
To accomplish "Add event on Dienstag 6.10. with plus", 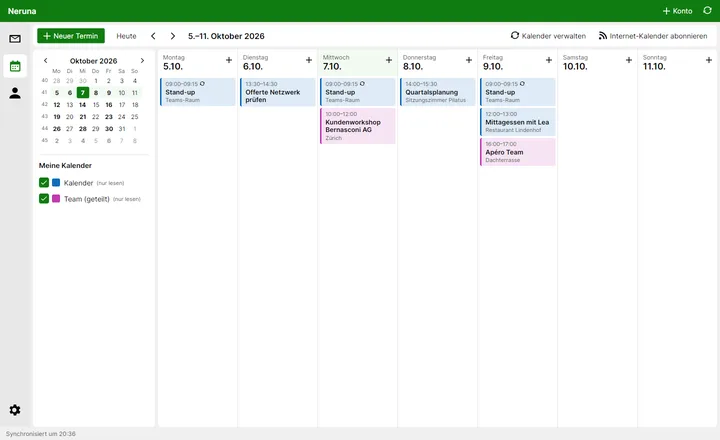I will coord(309,60).
